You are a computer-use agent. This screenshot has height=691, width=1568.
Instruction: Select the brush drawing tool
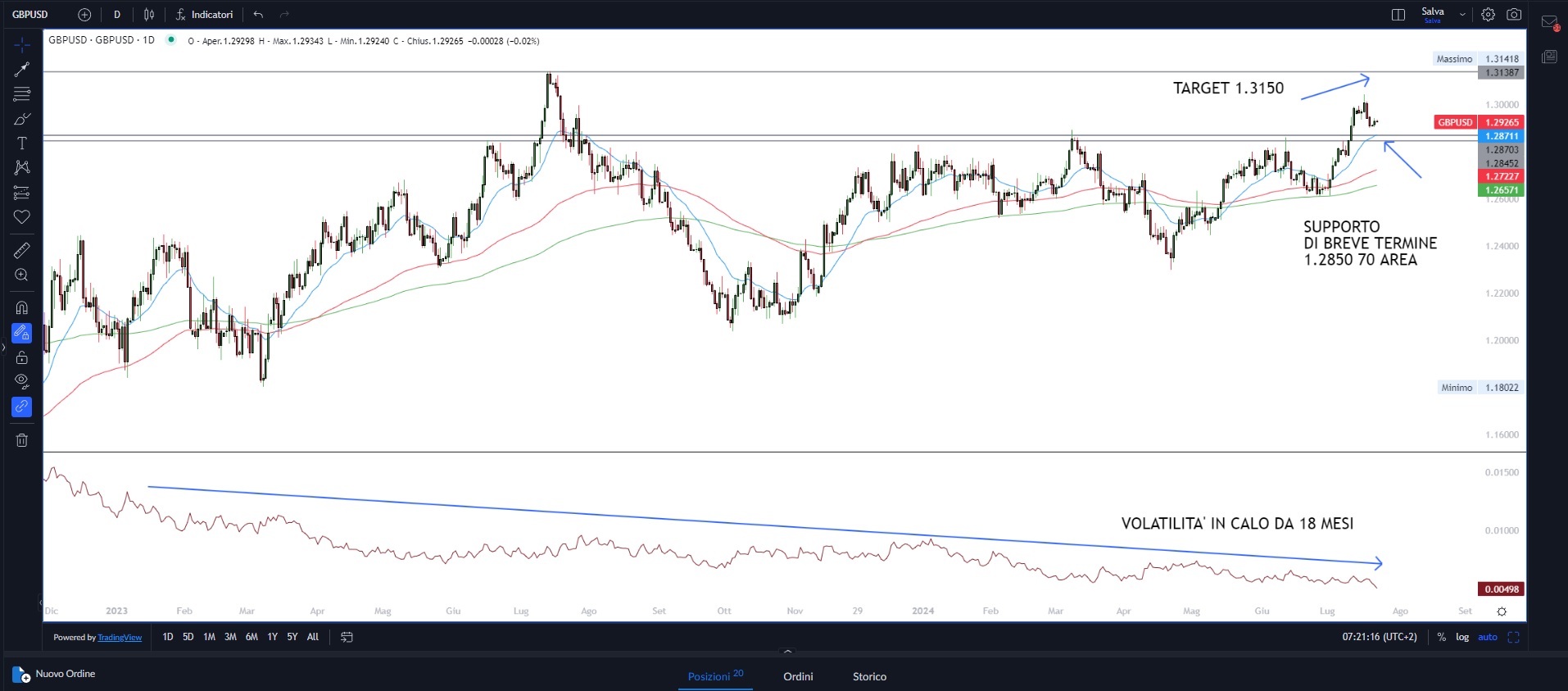22,120
